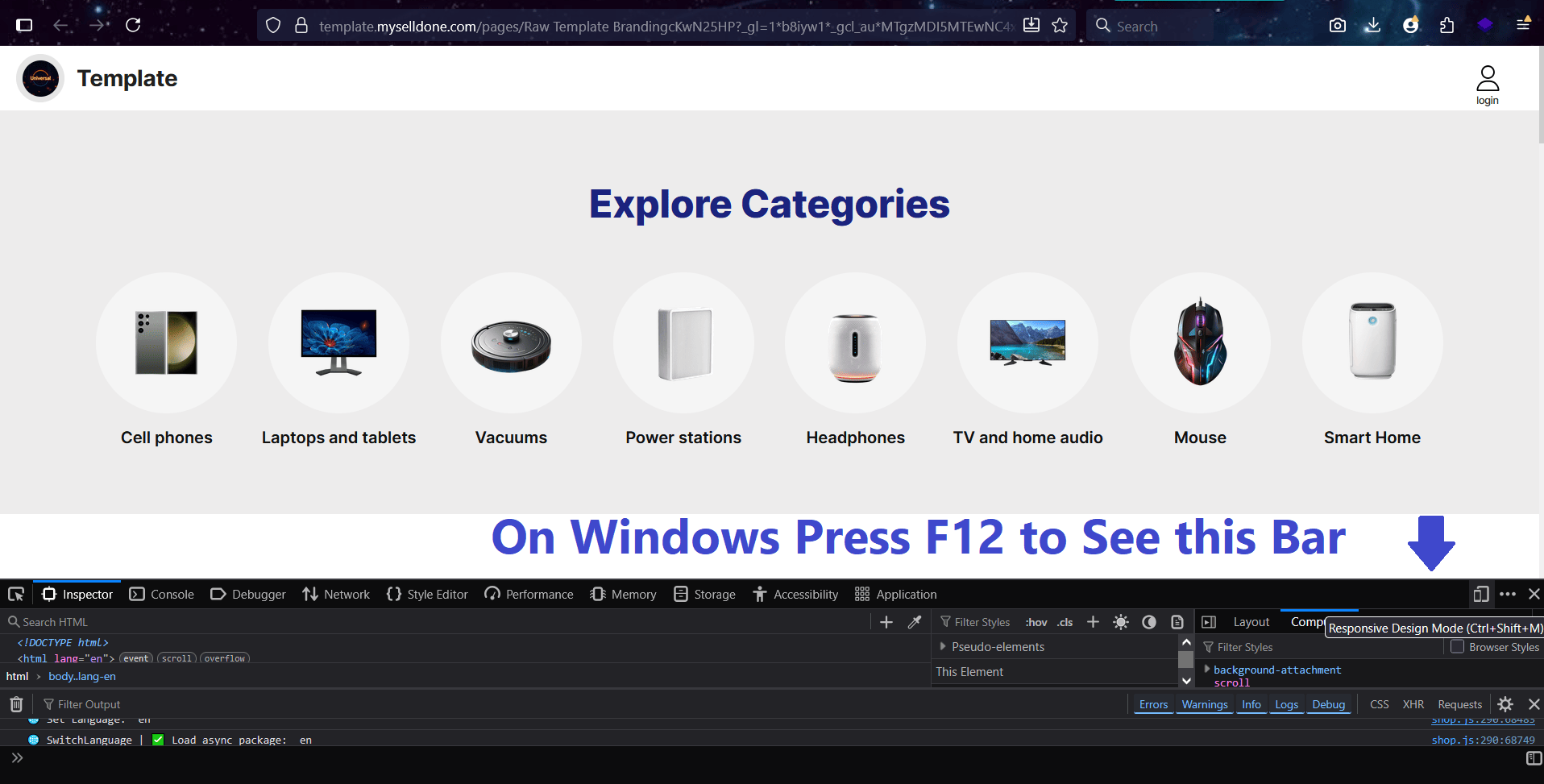Expand the background-attachment property
The image size is (1544, 784).
[1207, 669]
